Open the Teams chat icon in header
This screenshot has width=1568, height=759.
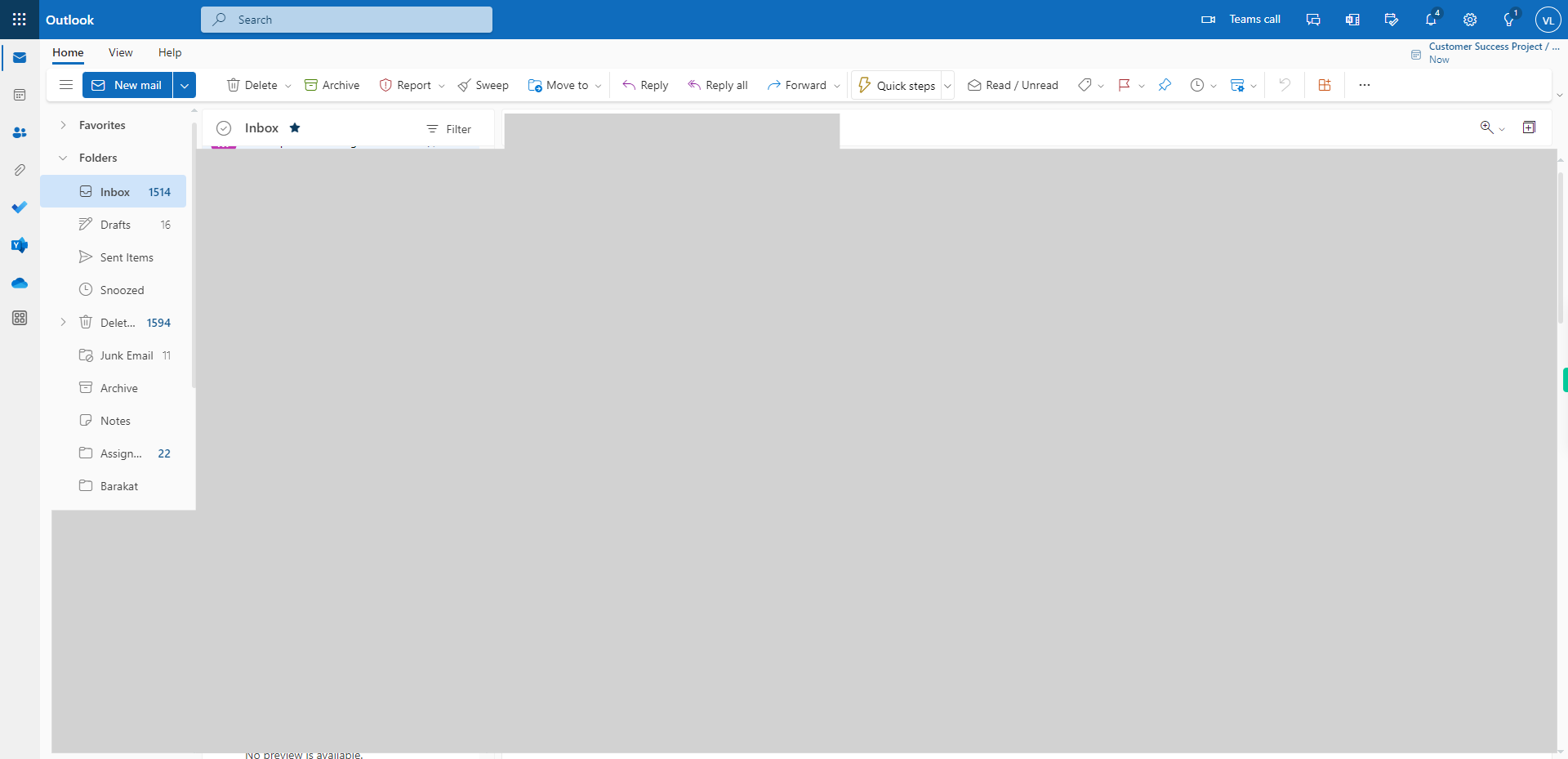click(x=1313, y=20)
